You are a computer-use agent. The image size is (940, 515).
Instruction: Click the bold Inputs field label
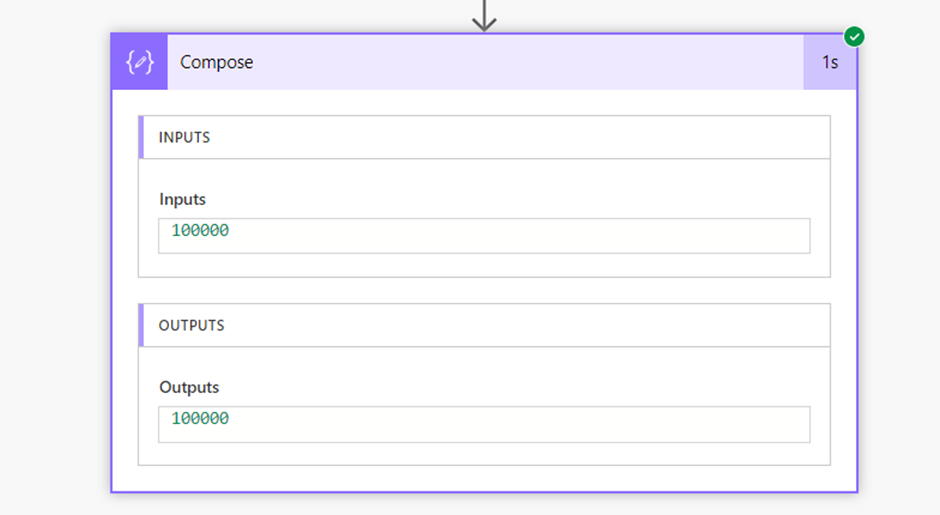tap(182, 199)
